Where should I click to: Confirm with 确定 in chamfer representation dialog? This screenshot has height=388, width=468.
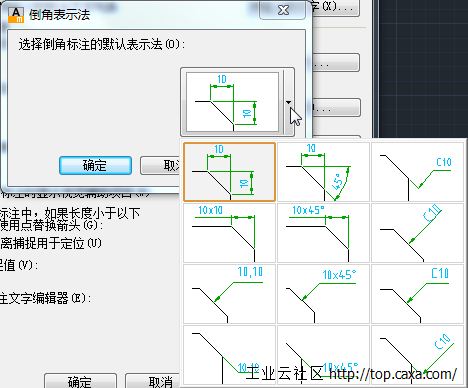(95, 165)
